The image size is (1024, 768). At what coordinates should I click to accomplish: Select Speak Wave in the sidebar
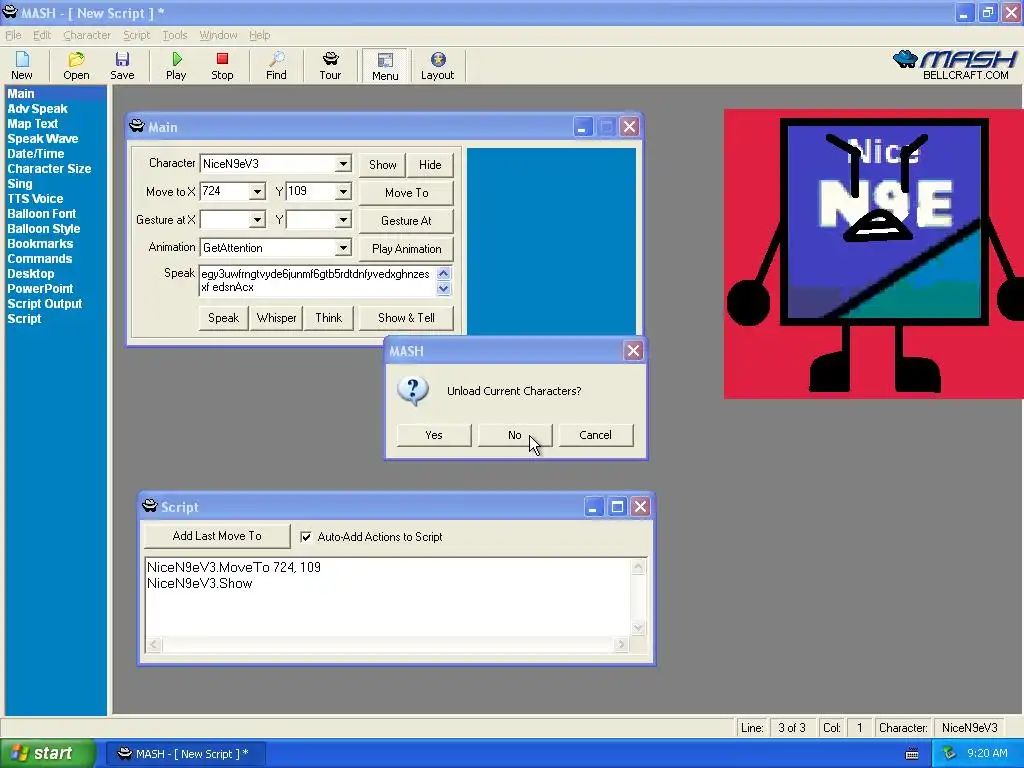click(42, 139)
